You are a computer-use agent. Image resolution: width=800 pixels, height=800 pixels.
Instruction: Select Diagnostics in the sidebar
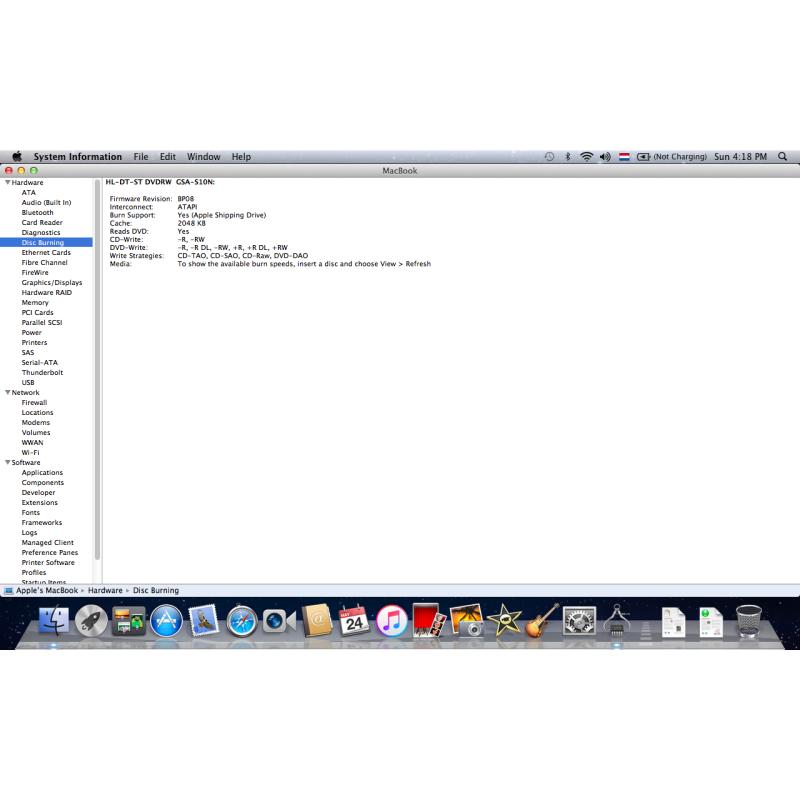(41, 233)
